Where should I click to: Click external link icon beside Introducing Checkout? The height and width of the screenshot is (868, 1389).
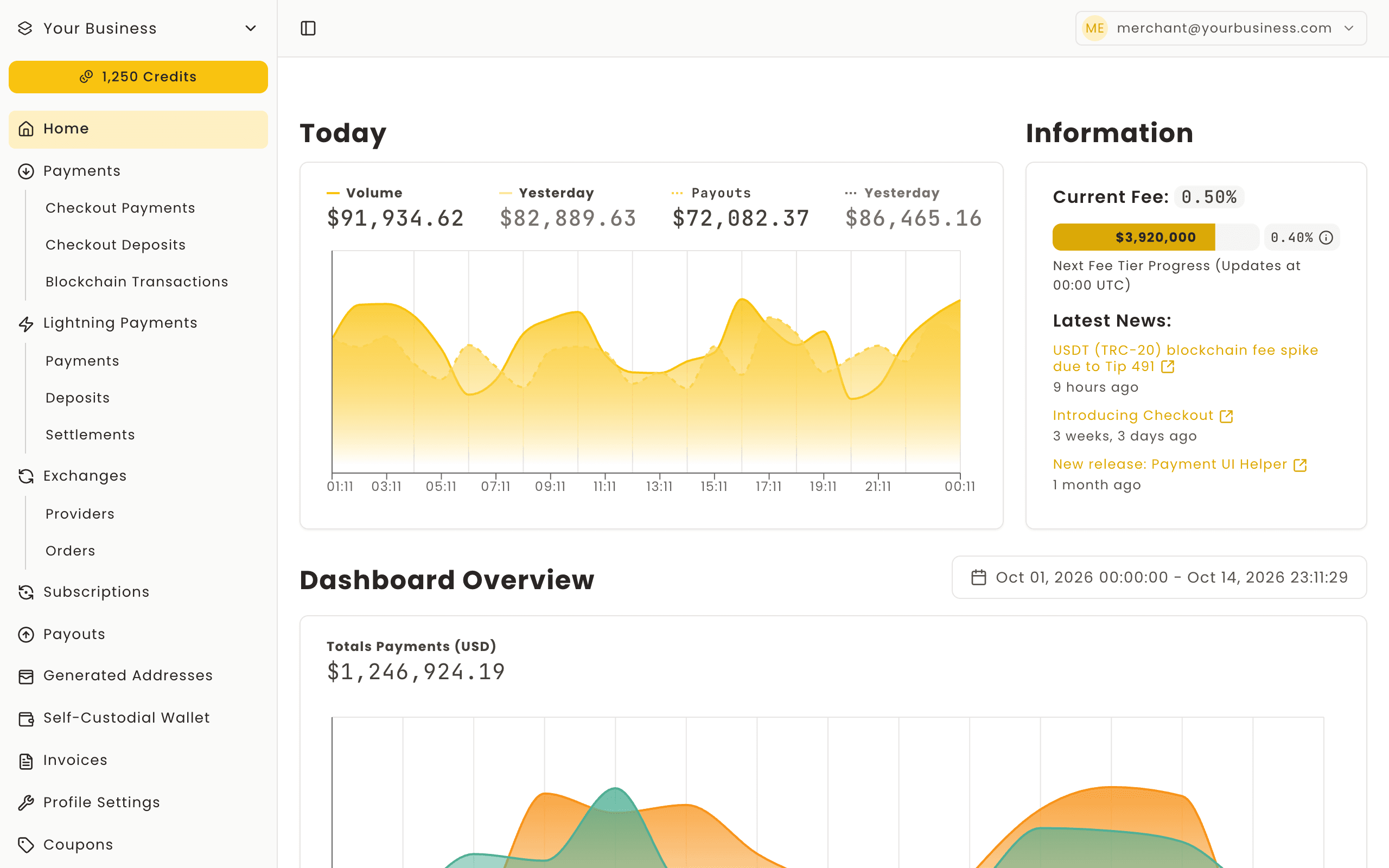click(x=1227, y=416)
